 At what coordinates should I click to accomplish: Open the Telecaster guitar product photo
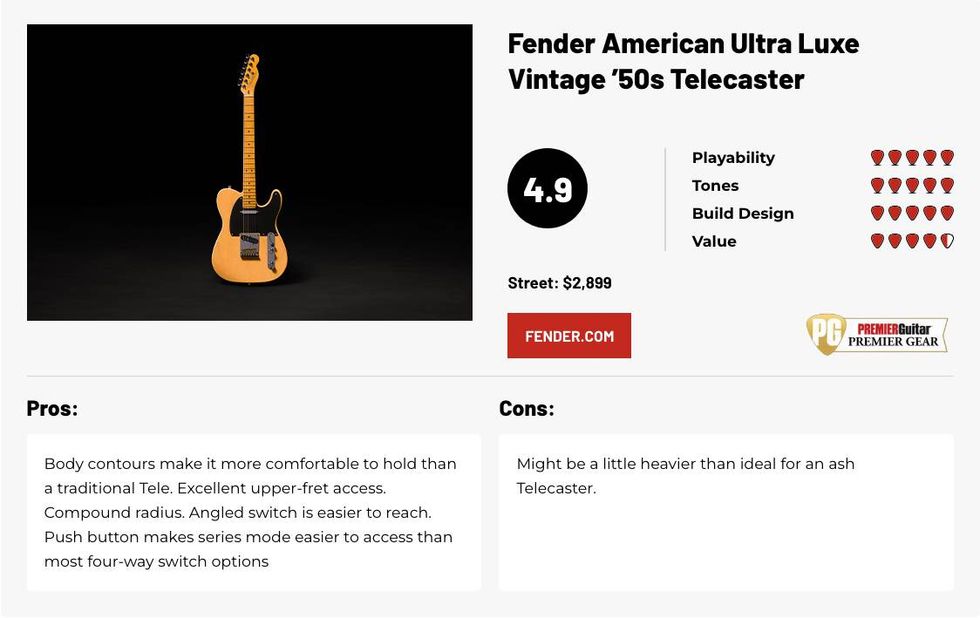[249, 172]
